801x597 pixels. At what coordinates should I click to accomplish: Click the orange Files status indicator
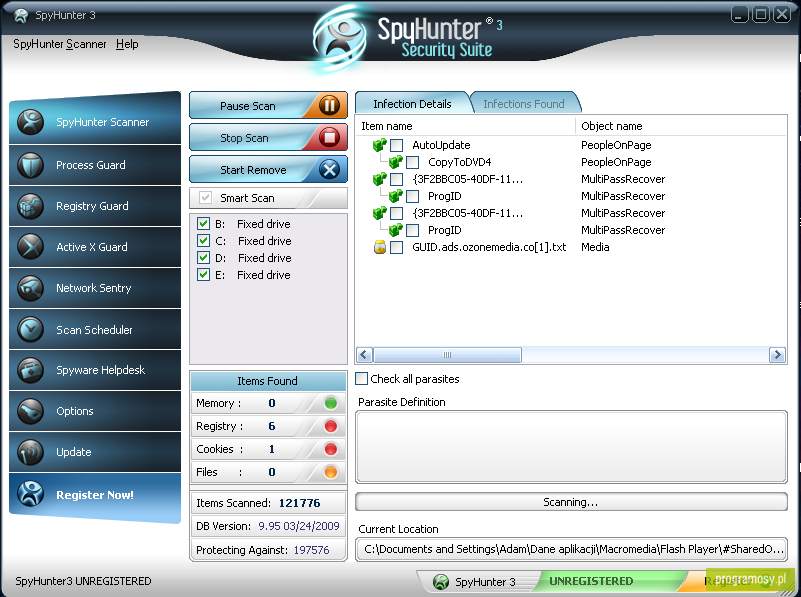click(x=331, y=472)
